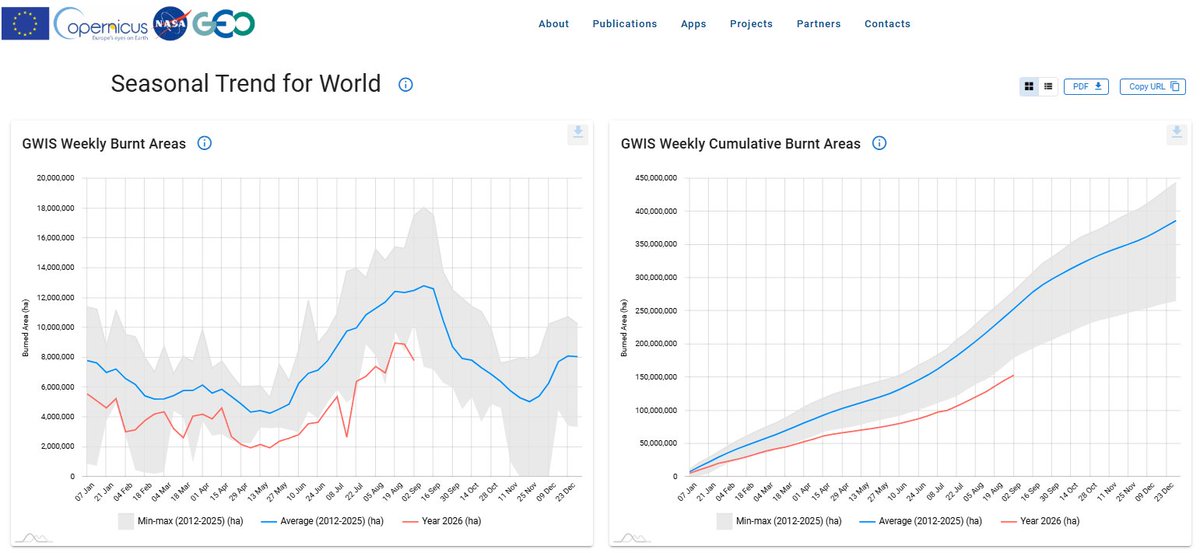Open the Projects menu
This screenshot has height=553, width=1200.
coord(751,24)
